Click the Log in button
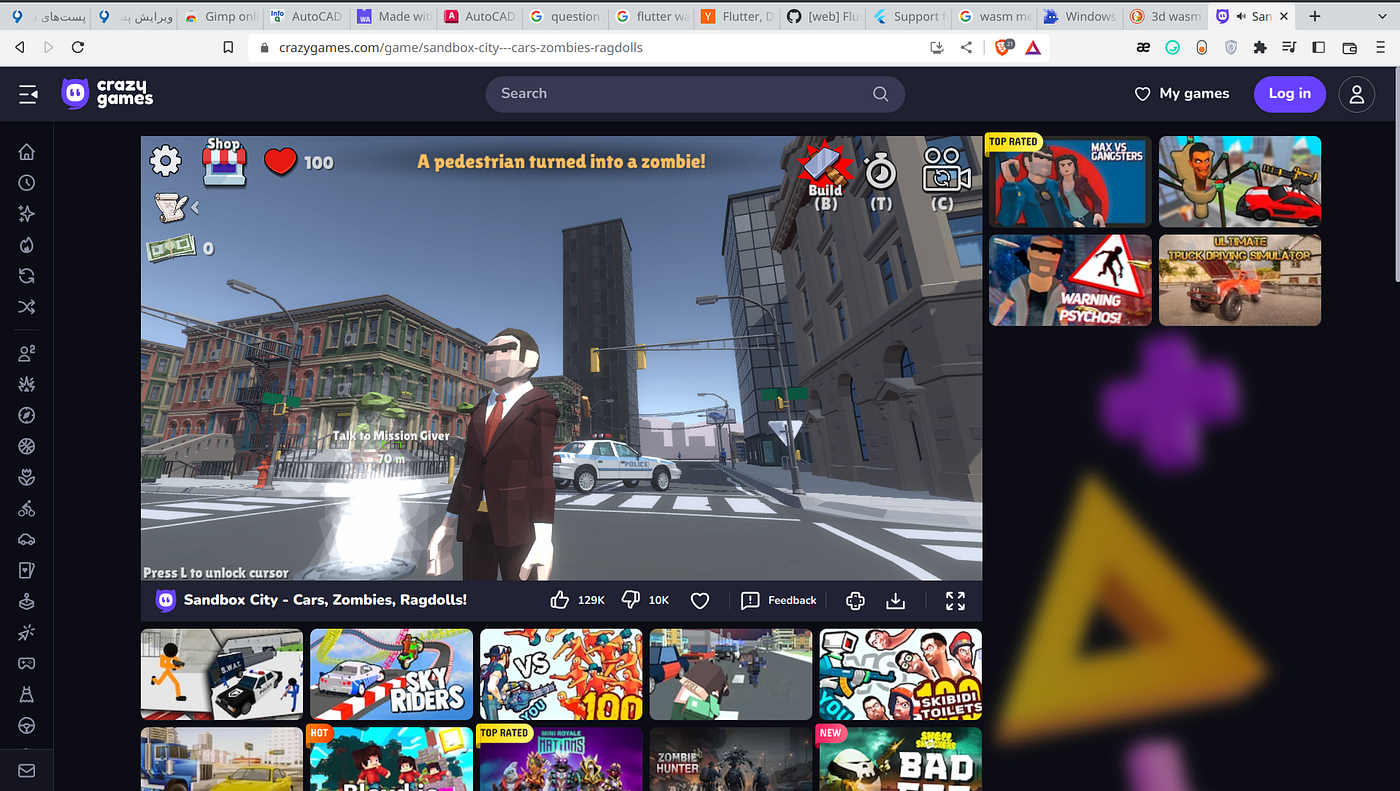This screenshot has height=791, width=1400. (1289, 94)
